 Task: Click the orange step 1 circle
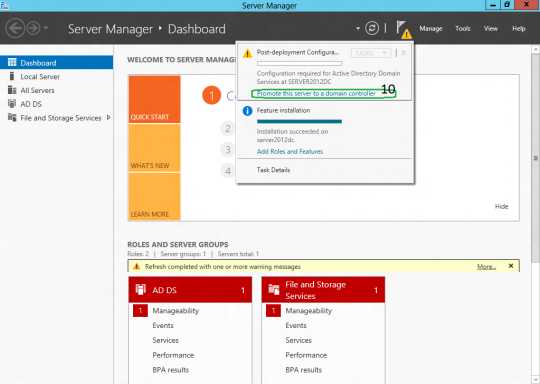(x=211, y=95)
